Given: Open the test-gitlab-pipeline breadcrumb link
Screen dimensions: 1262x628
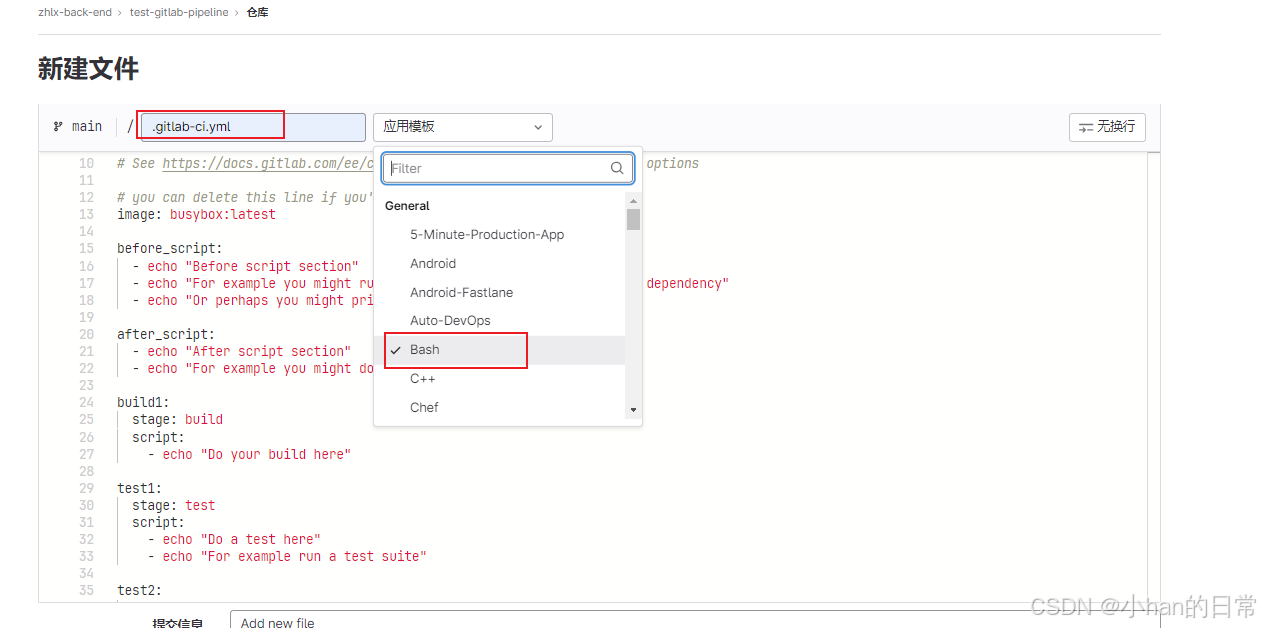Looking at the screenshot, I should coord(179,13).
